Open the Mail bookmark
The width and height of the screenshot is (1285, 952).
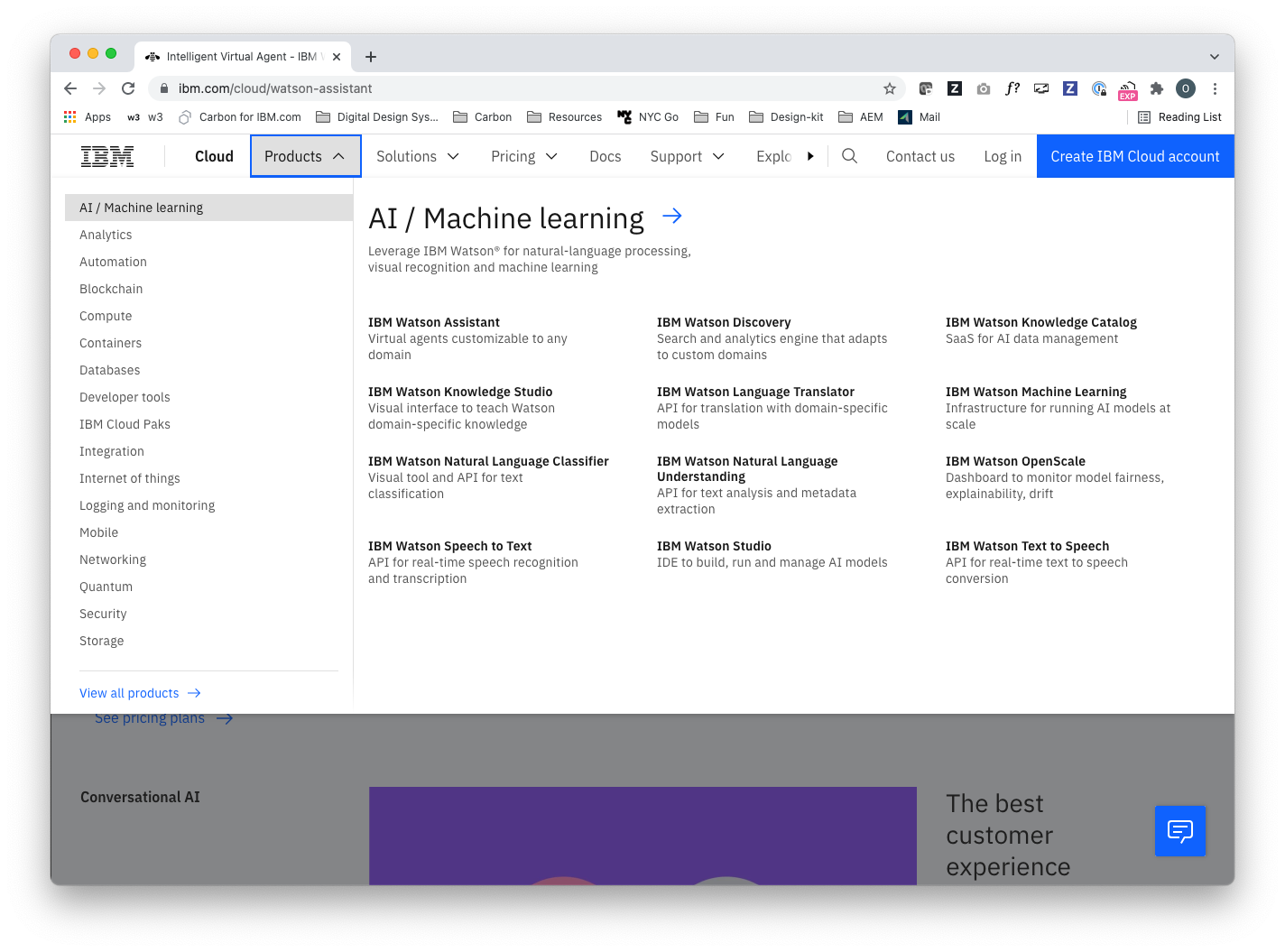pyautogui.click(x=920, y=117)
